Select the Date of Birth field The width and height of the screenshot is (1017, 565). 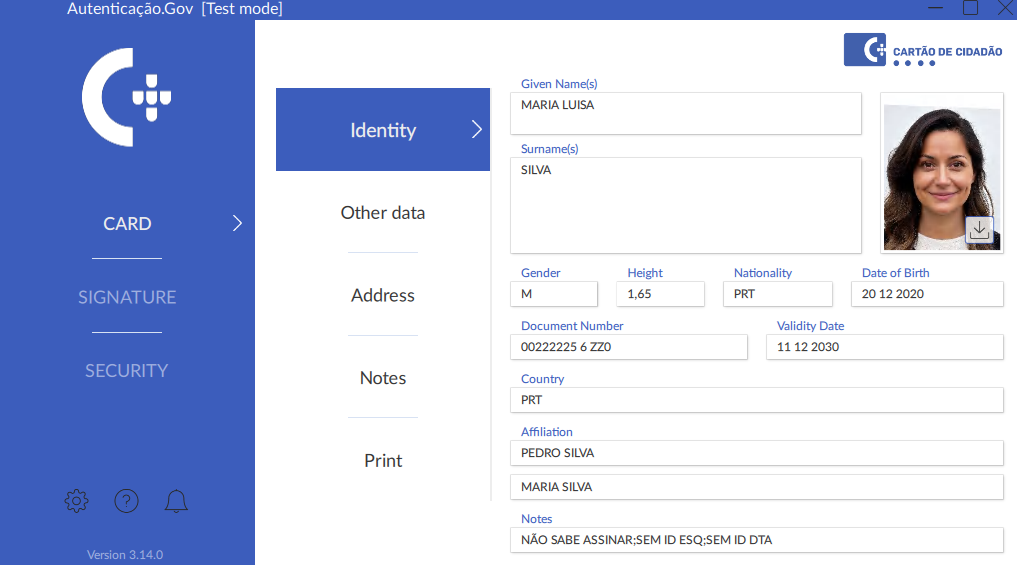click(x=926, y=294)
